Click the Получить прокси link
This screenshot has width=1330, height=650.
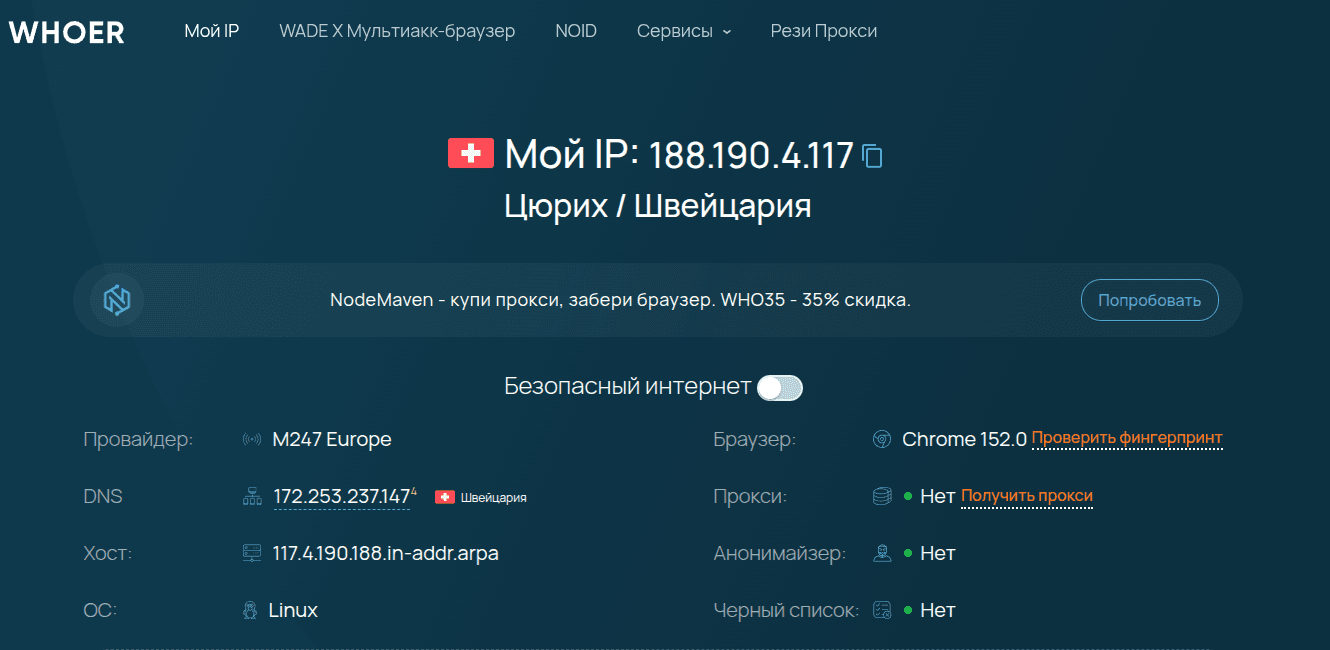(1027, 495)
